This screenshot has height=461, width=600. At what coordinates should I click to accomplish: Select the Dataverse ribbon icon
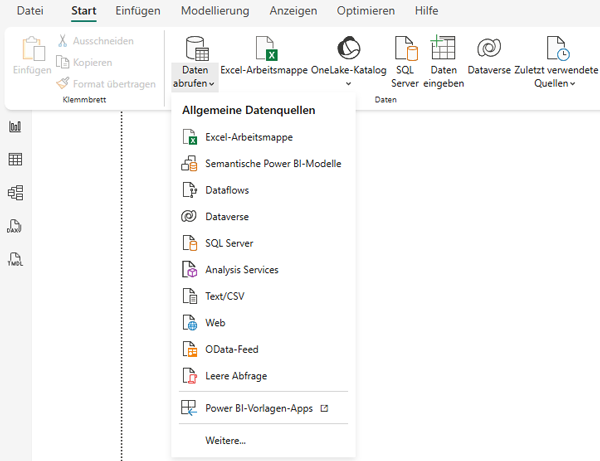489,48
